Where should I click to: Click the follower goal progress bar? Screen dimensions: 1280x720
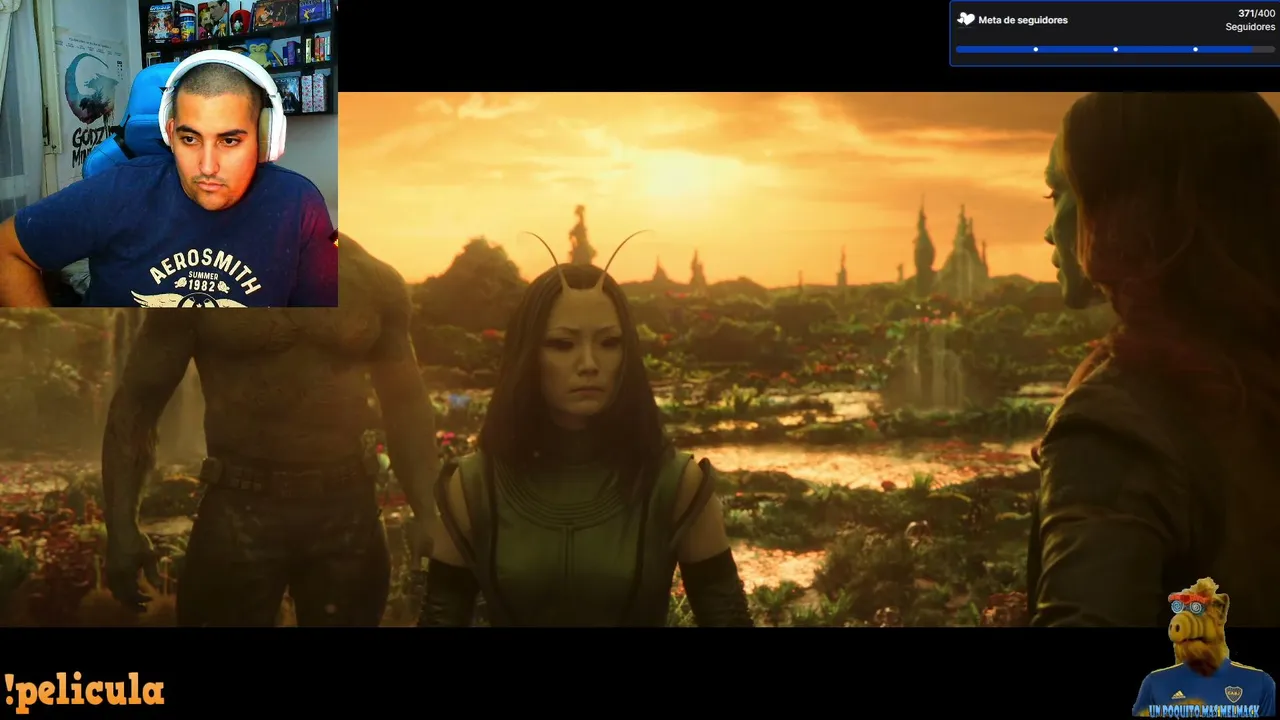point(1115,49)
